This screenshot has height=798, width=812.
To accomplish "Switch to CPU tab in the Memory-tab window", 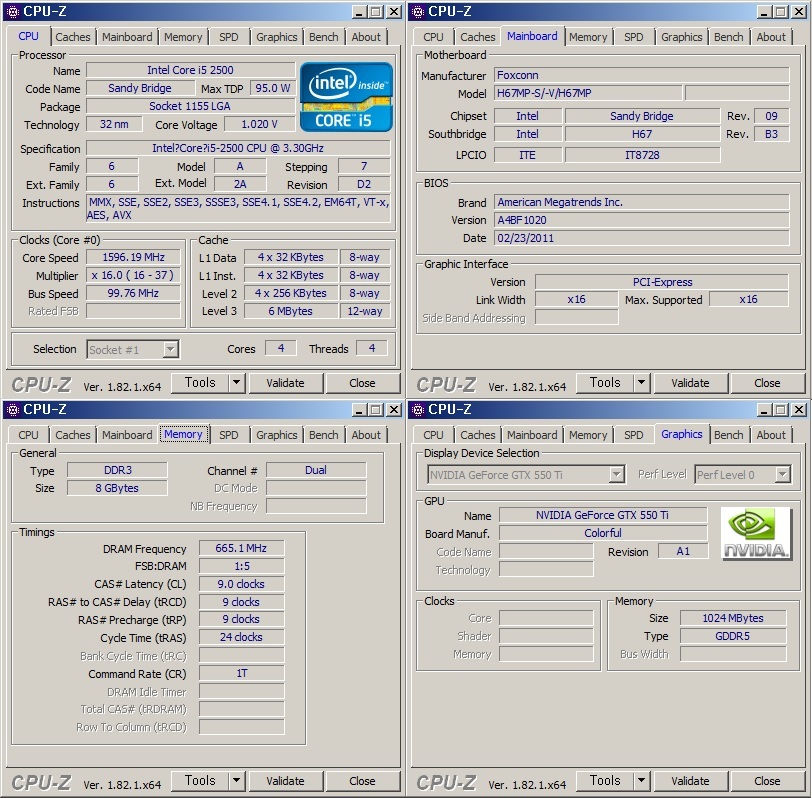I will 28,435.
